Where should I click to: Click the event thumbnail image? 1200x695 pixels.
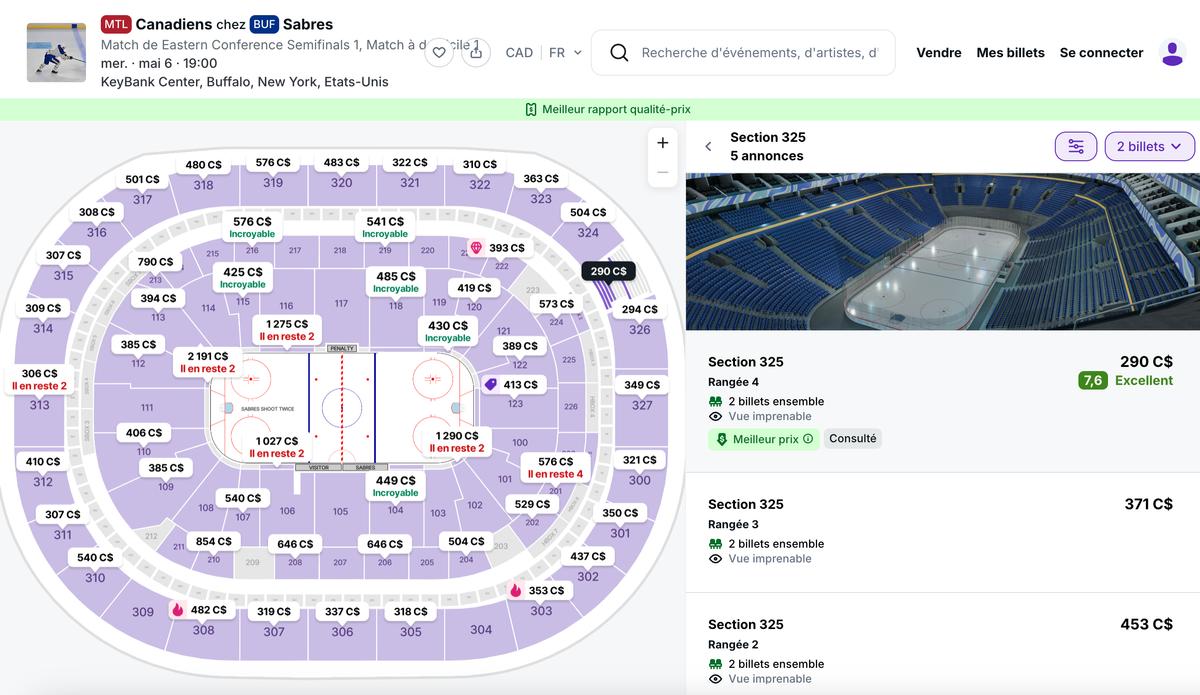(56, 53)
